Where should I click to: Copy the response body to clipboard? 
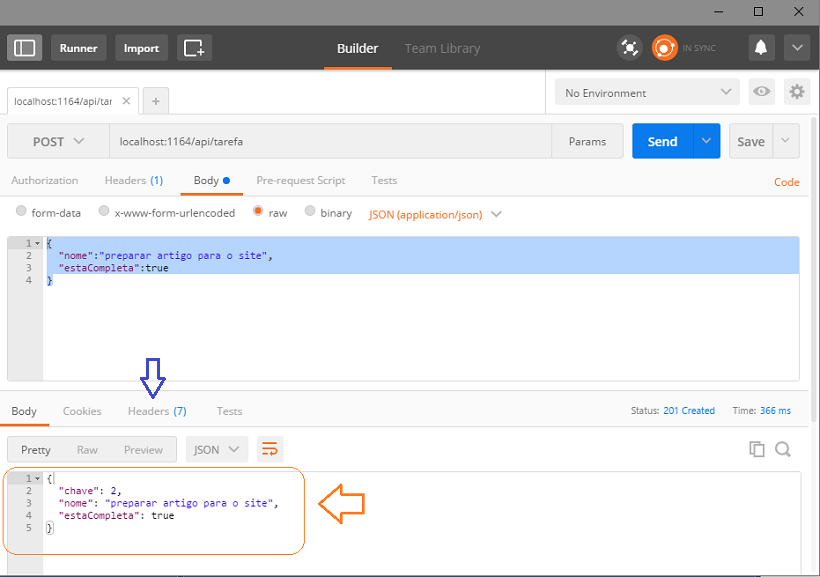(757, 449)
